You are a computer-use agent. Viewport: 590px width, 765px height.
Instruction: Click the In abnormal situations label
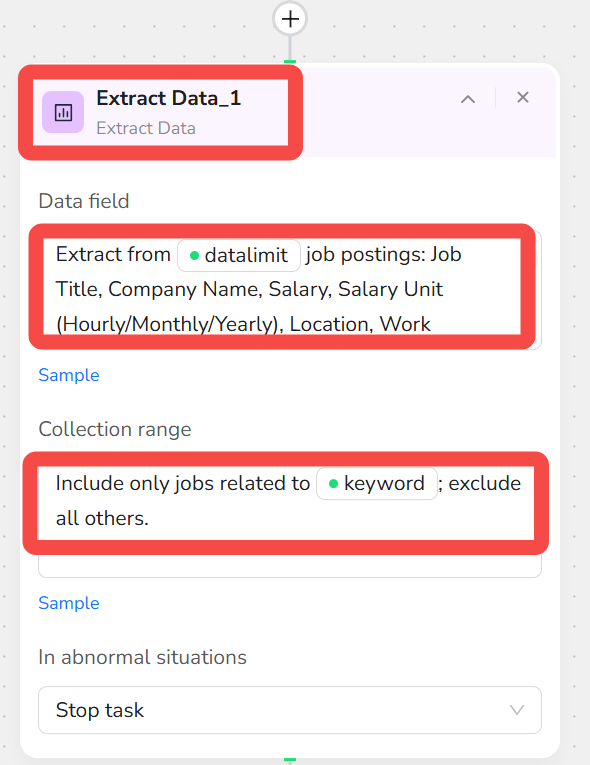point(142,657)
